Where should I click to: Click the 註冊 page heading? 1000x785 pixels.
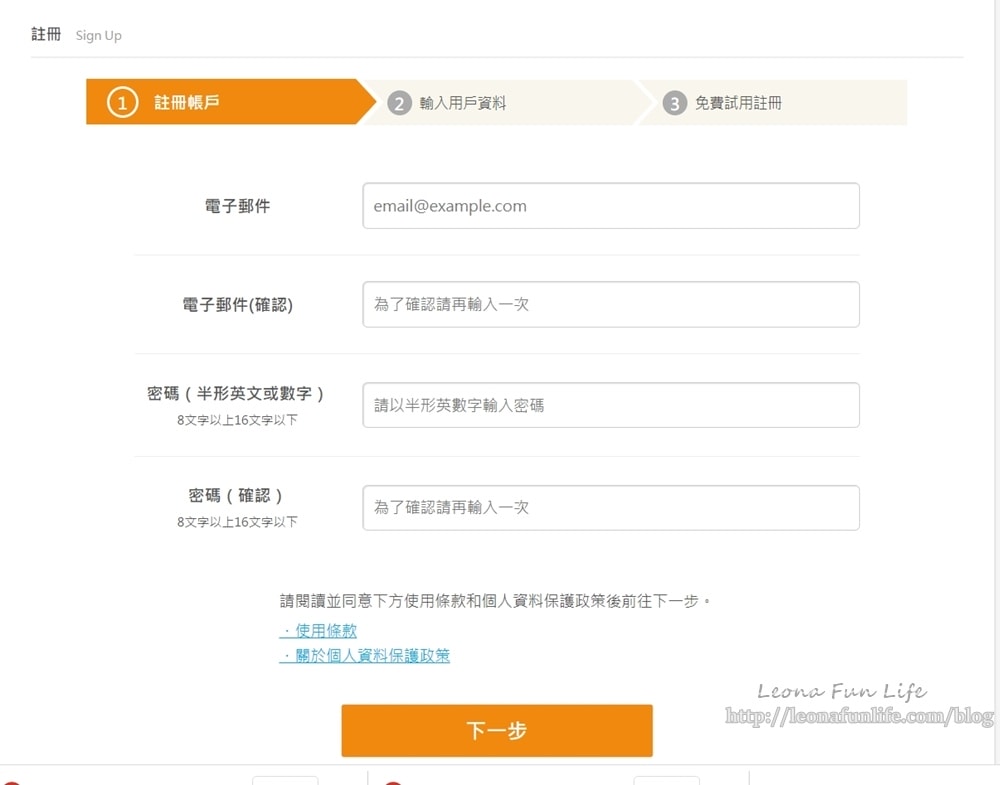[x=46, y=34]
